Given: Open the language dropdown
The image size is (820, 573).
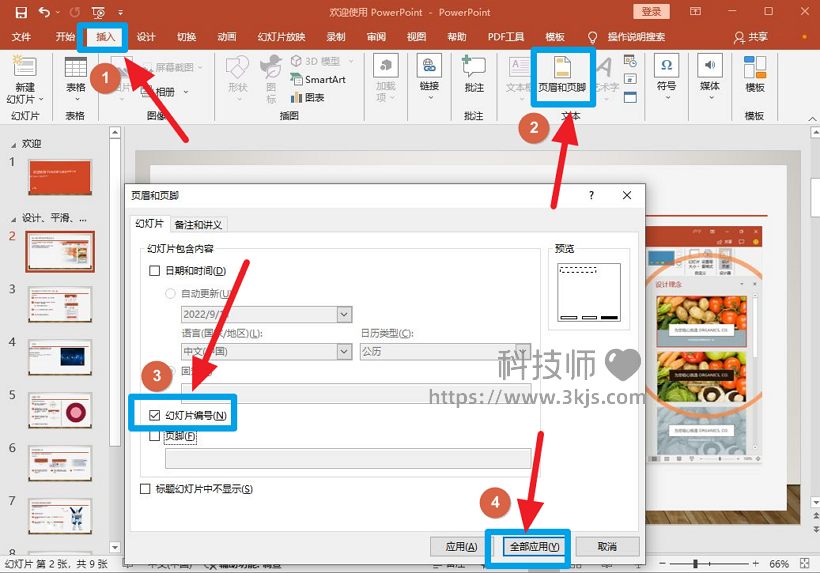Looking at the screenshot, I should pos(344,351).
